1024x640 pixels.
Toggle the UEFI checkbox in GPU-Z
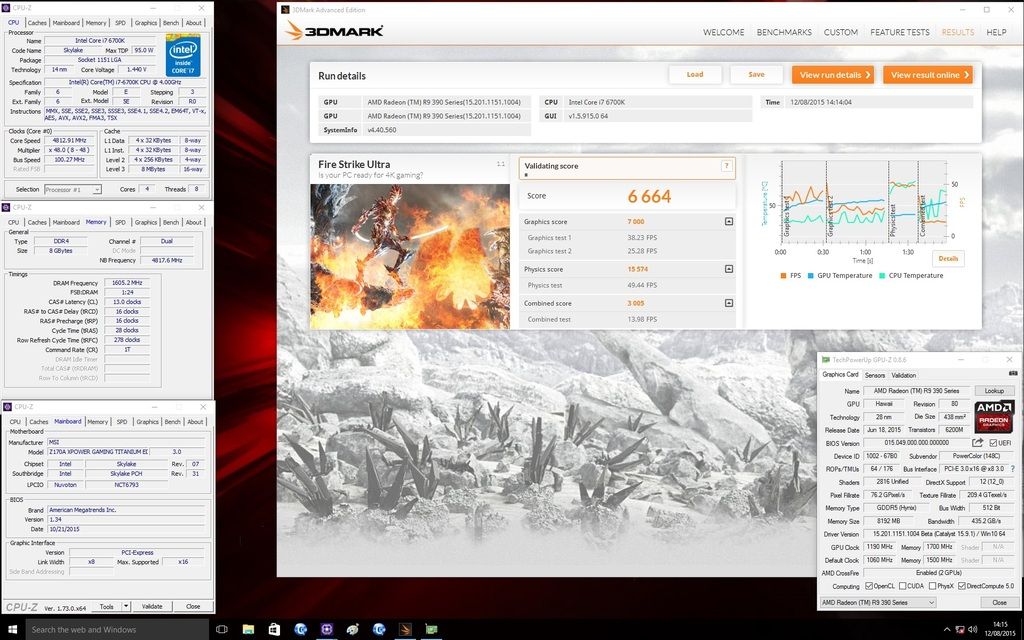click(x=993, y=443)
